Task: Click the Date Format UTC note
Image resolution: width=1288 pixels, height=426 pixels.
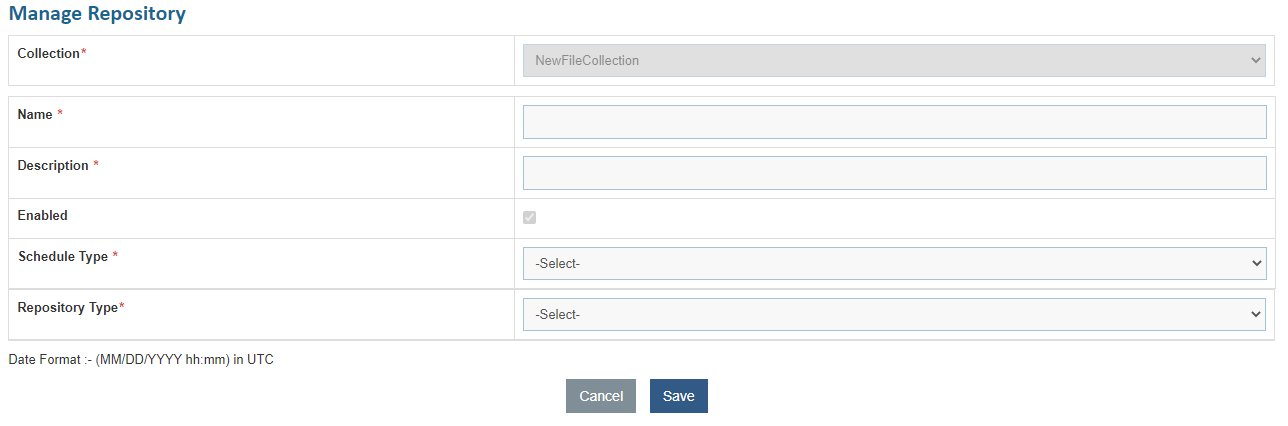Action: point(141,360)
